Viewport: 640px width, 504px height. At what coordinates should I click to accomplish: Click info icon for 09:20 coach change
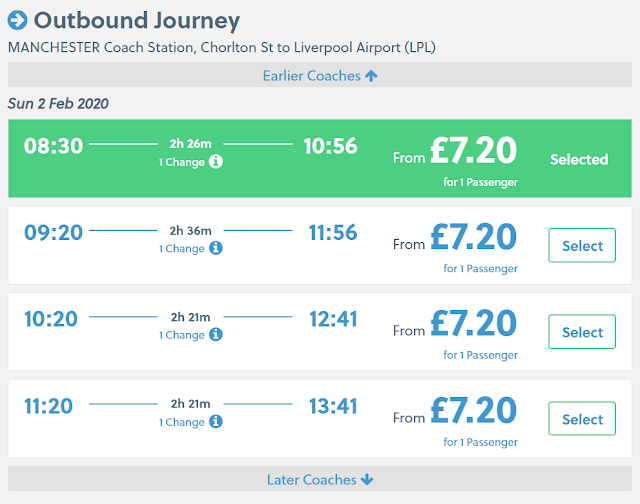(216, 248)
